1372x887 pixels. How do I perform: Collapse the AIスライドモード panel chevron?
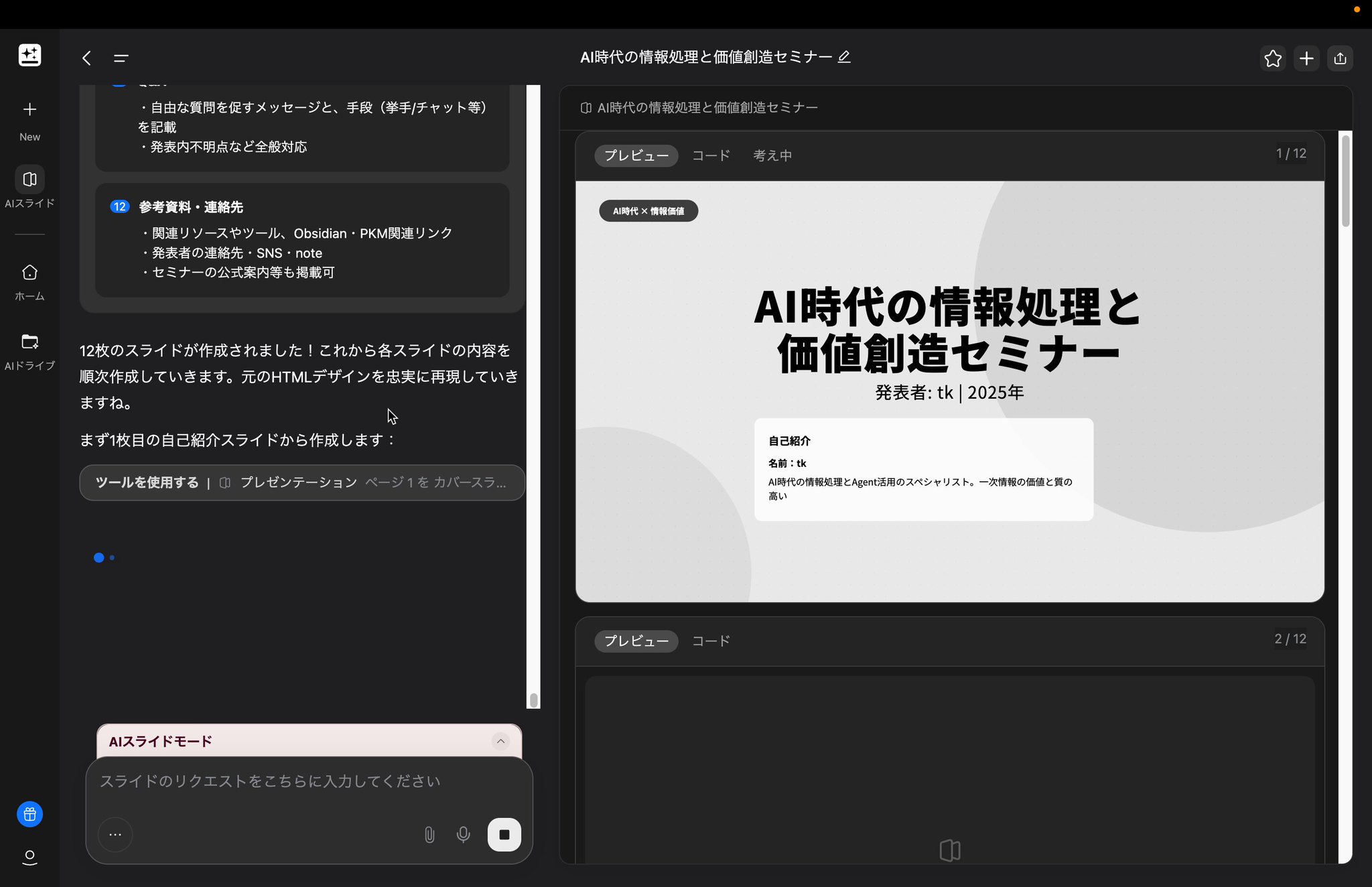coord(500,741)
